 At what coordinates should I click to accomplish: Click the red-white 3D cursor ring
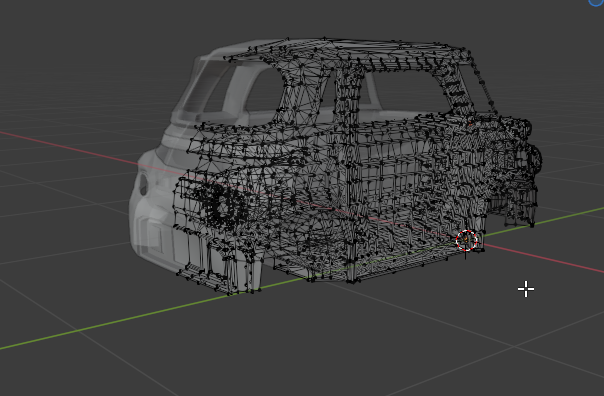pyautogui.click(x=466, y=240)
